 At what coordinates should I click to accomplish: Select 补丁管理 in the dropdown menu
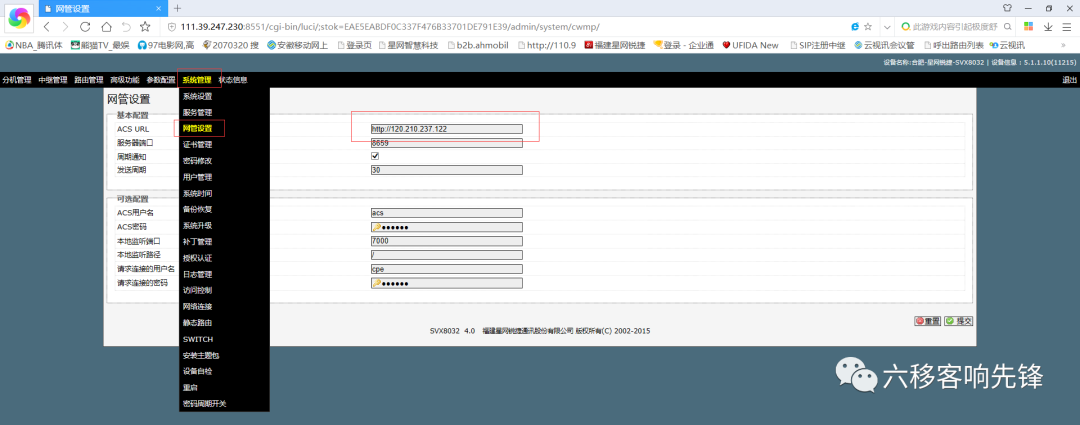click(x=197, y=242)
